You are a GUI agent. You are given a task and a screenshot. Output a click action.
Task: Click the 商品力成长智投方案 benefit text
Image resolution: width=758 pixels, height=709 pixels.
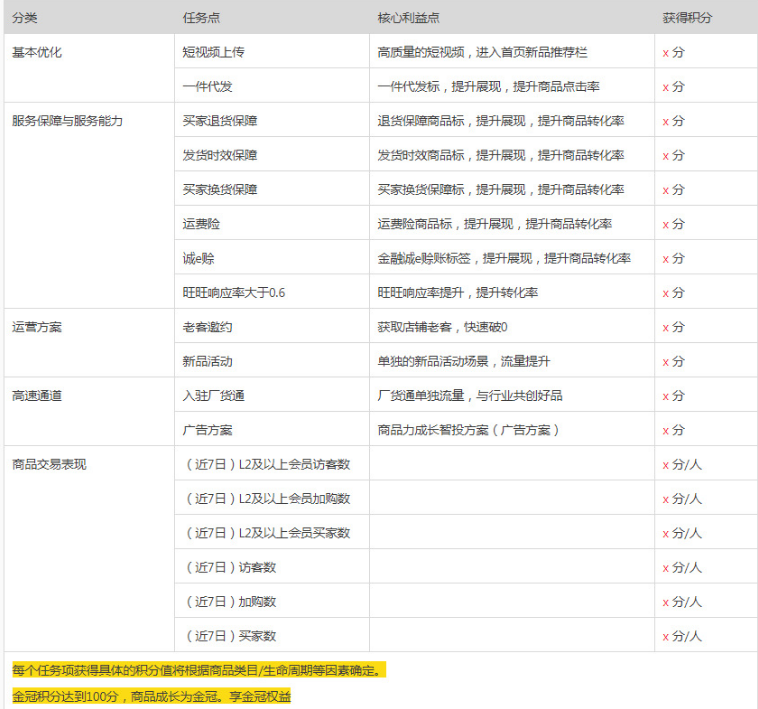(468, 430)
